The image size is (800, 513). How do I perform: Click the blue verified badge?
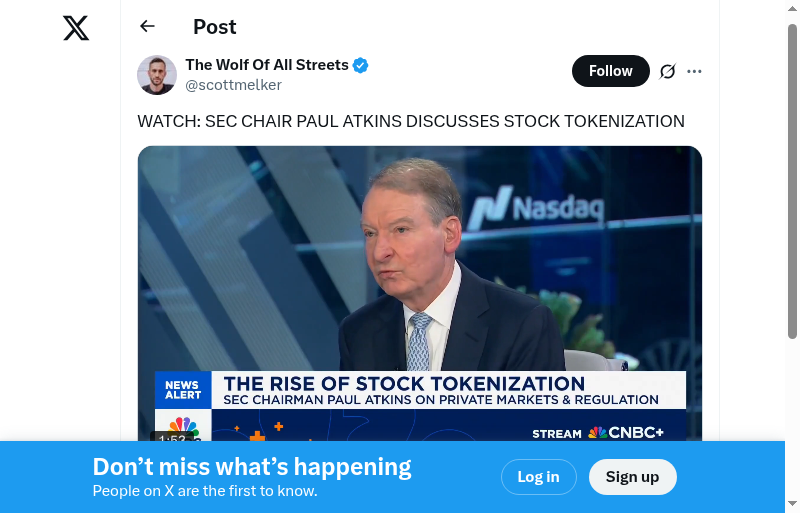(361, 65)
